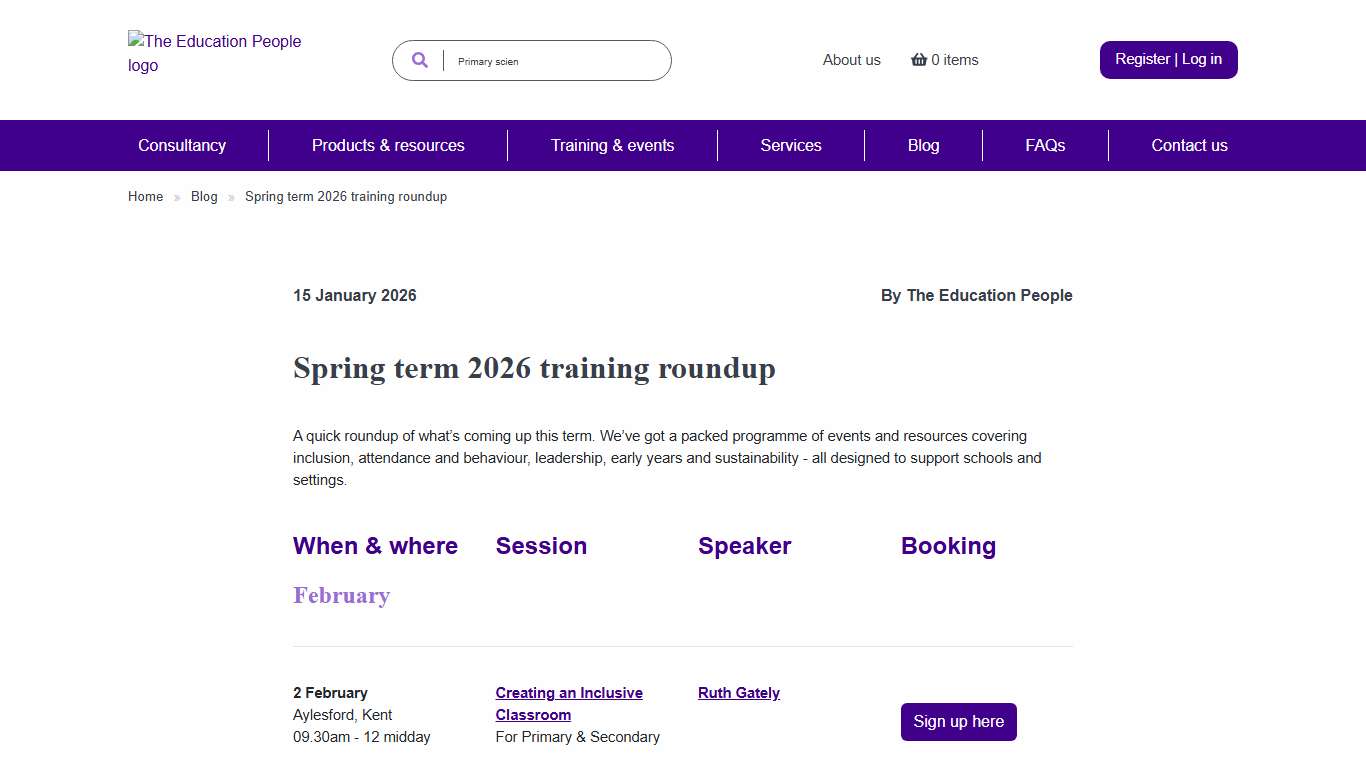1366x768 pixels.
Task: Click the search magnifier icon
Action: coord(419,60)
